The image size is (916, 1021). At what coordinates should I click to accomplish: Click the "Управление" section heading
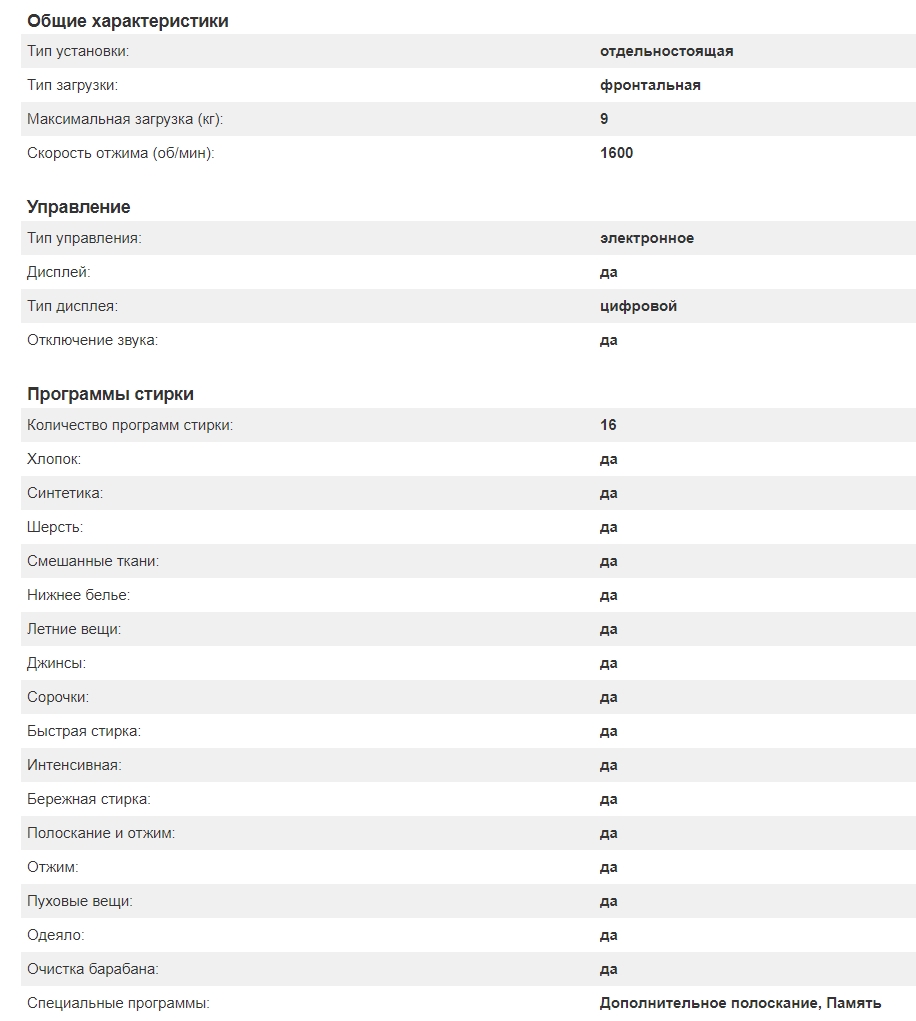78,207
